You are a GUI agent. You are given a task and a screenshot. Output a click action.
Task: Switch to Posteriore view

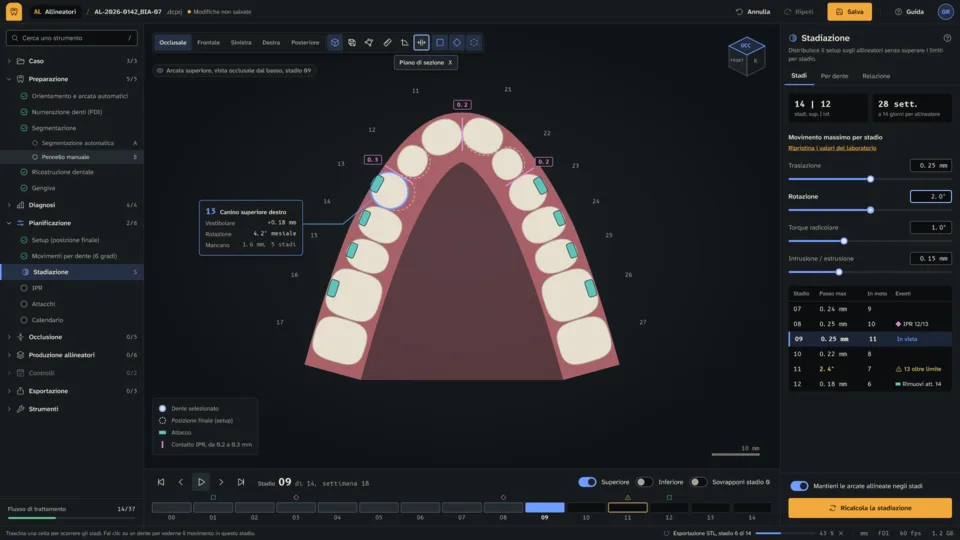click(x=305, y=43)
